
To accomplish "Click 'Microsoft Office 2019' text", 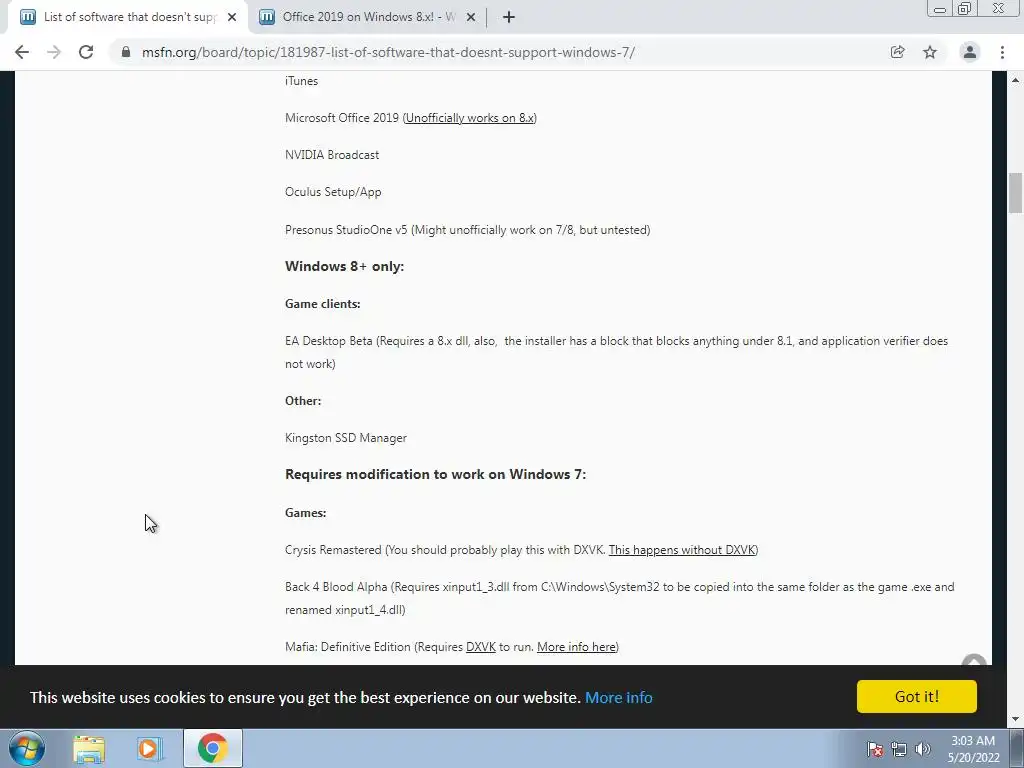I will (x=342, y=118).
